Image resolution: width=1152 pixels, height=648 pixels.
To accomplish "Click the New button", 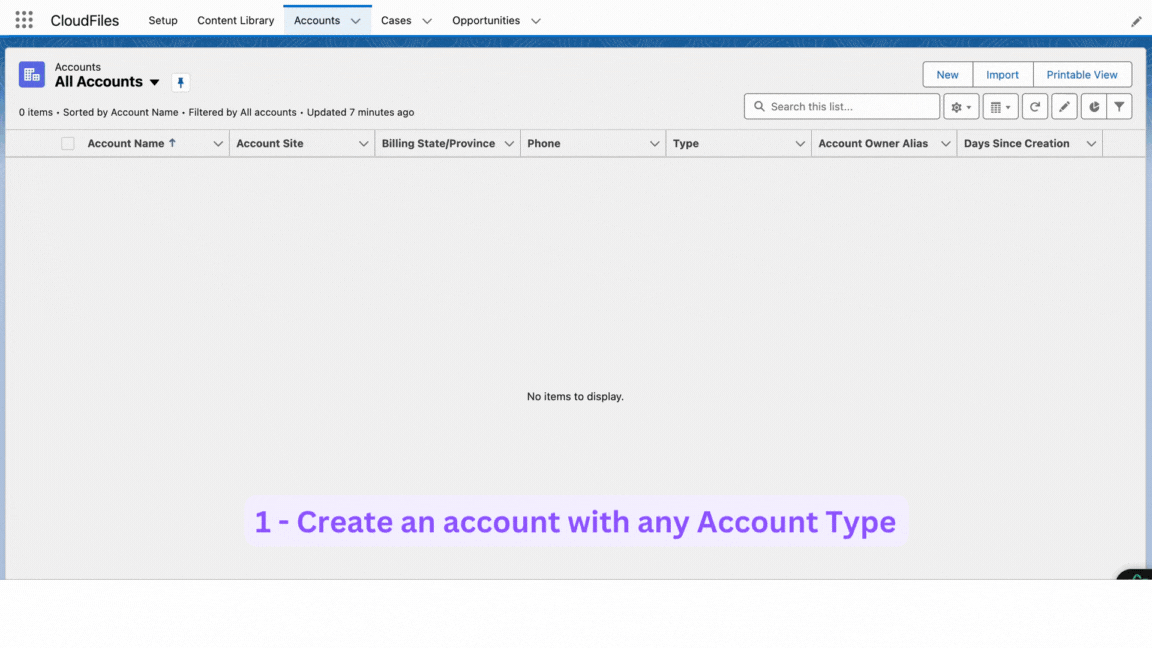I will 946,74.
